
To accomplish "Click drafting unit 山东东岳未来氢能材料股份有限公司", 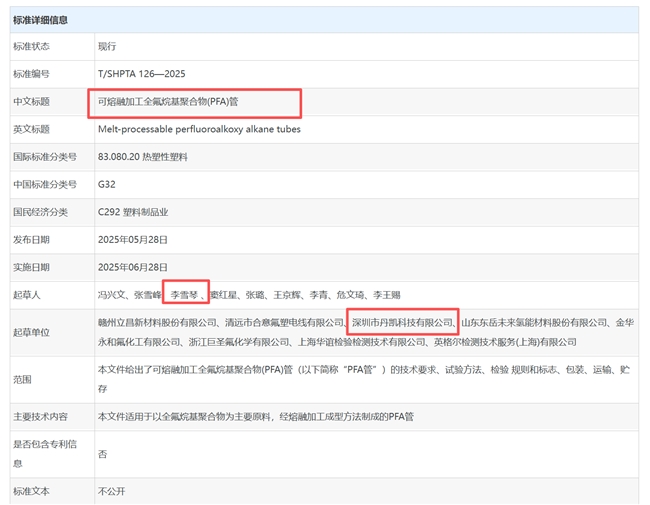I will pyautogui.click(x=534, y=323).
